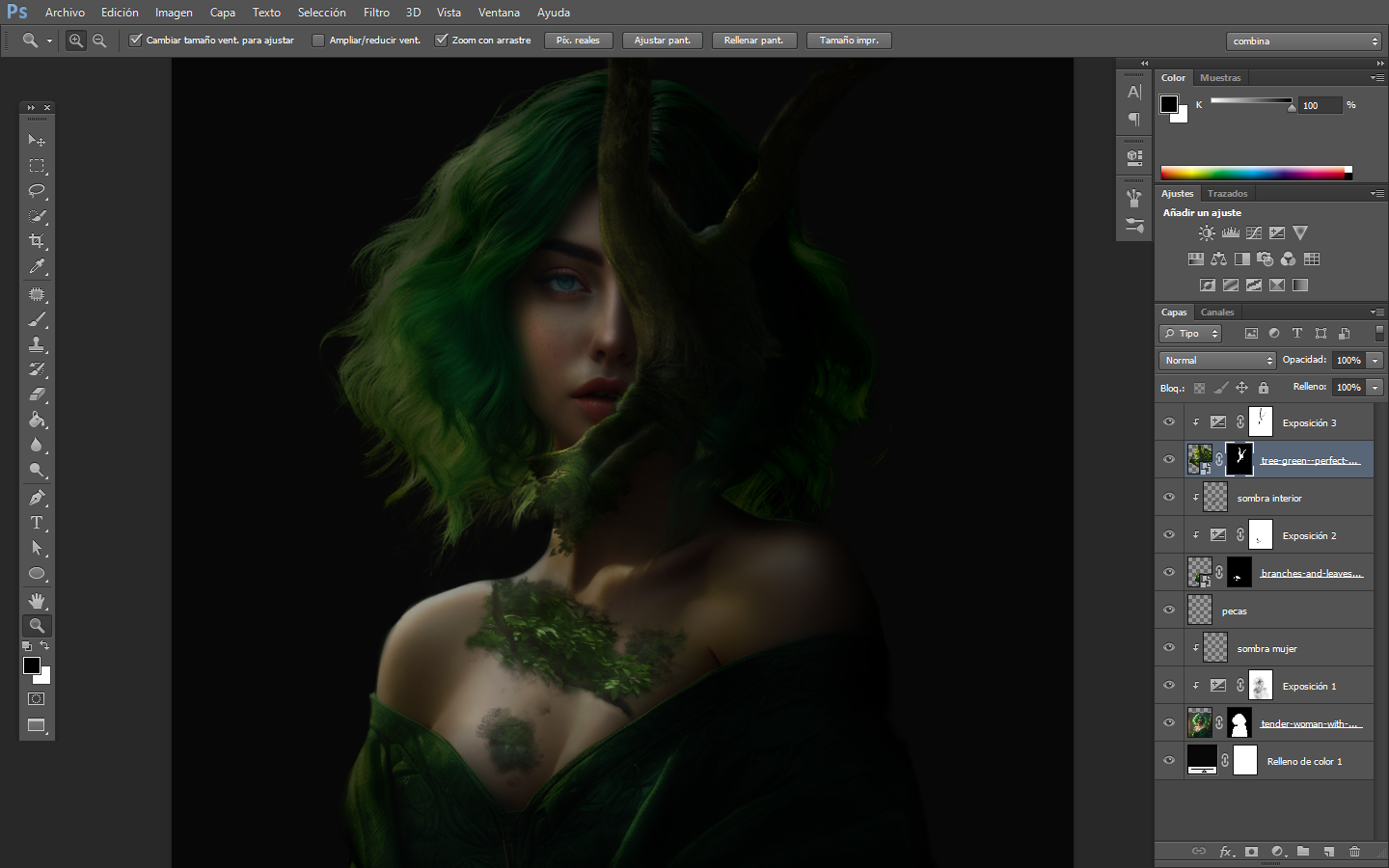Click the K value input field

1321,105
